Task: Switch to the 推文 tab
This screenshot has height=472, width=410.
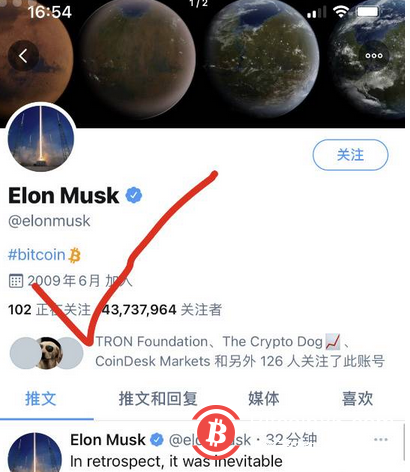Action: click(x=41, y=399)
